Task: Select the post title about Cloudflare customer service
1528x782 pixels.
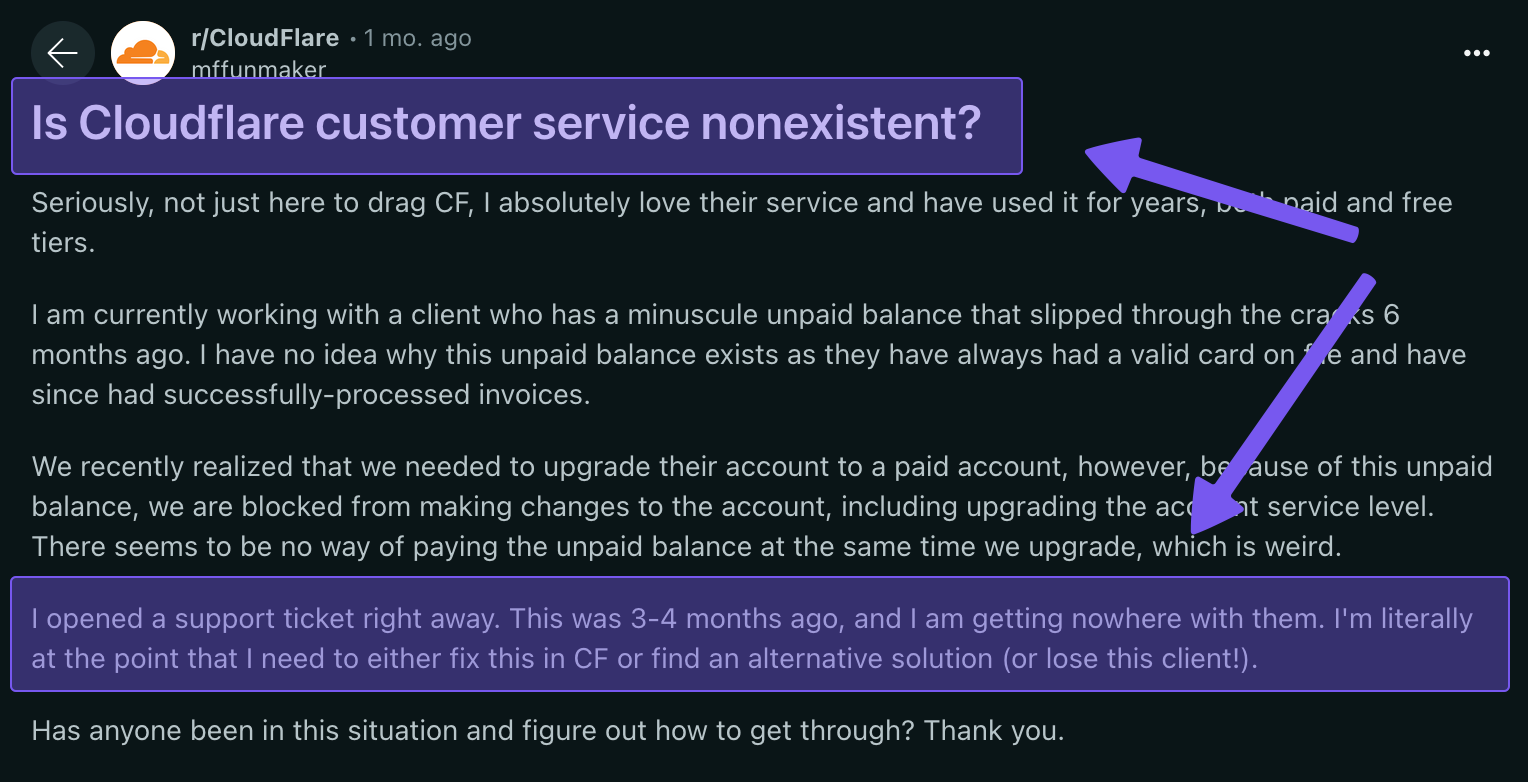Action: point(506,124)
